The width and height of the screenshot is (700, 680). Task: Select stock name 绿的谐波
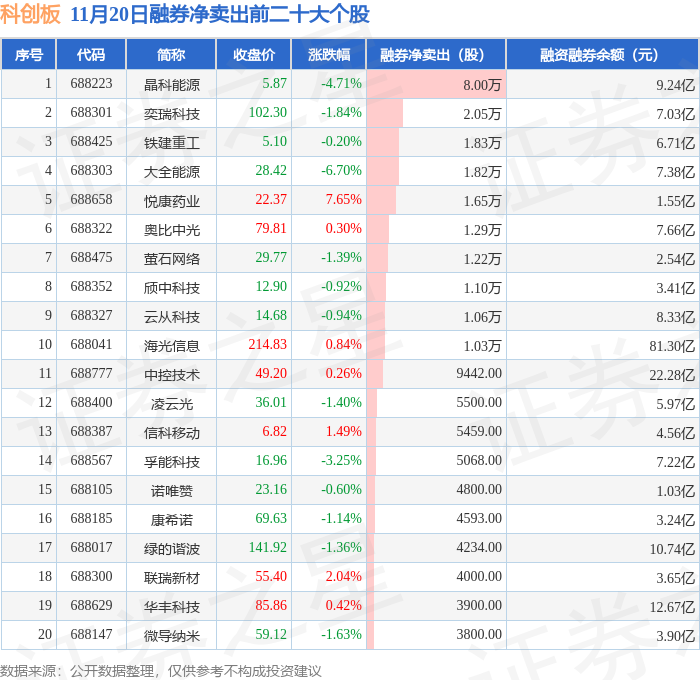point(171,549)
